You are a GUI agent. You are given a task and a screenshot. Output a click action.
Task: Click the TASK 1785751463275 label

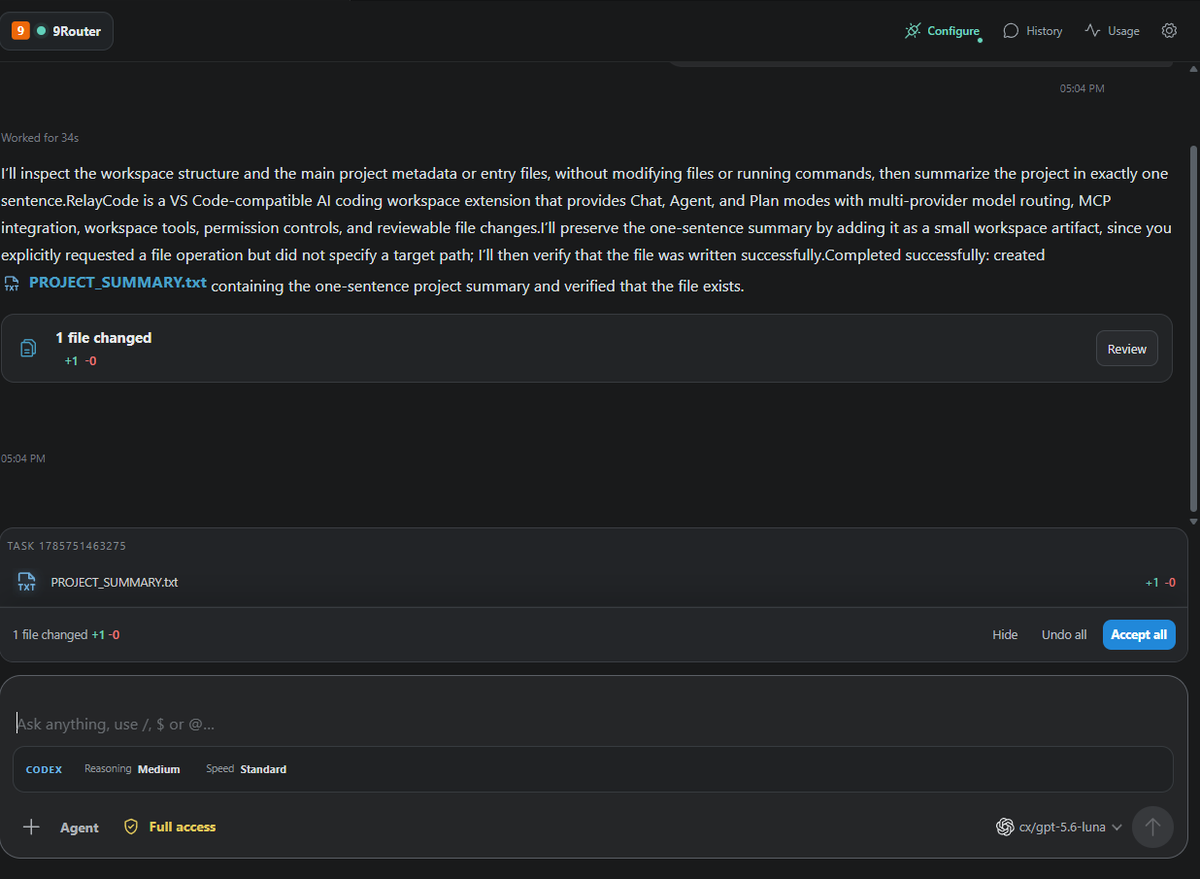pyautogui.click(x=66, y=546)
